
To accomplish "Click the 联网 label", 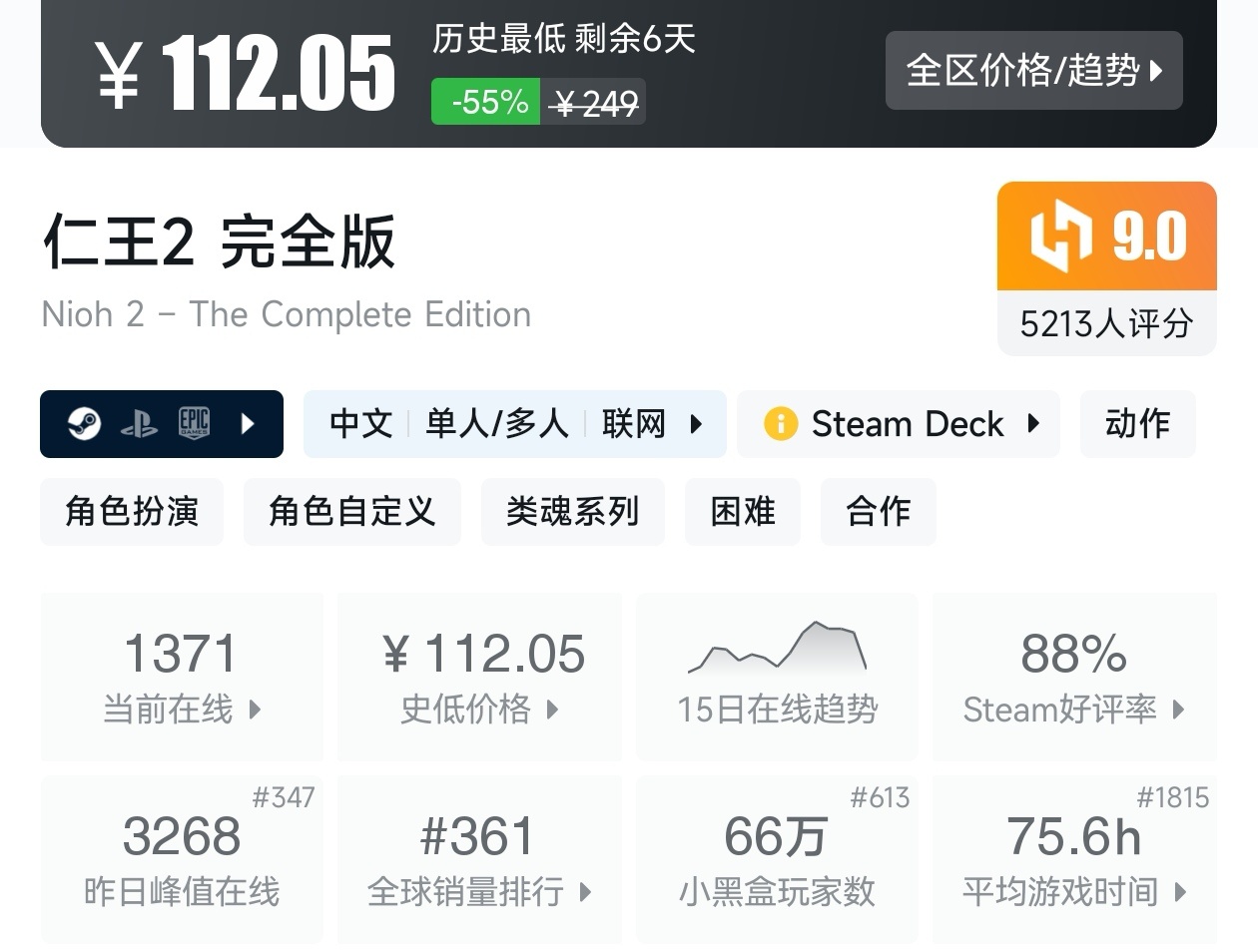I will (x=633, y=424).
